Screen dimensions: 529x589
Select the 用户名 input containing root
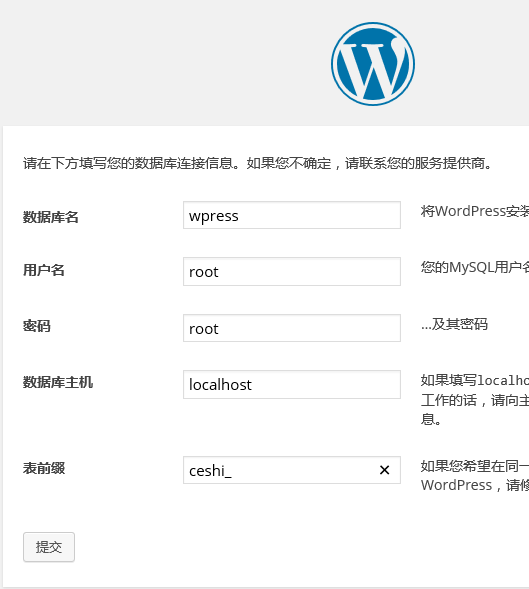[x=292, y=271]
